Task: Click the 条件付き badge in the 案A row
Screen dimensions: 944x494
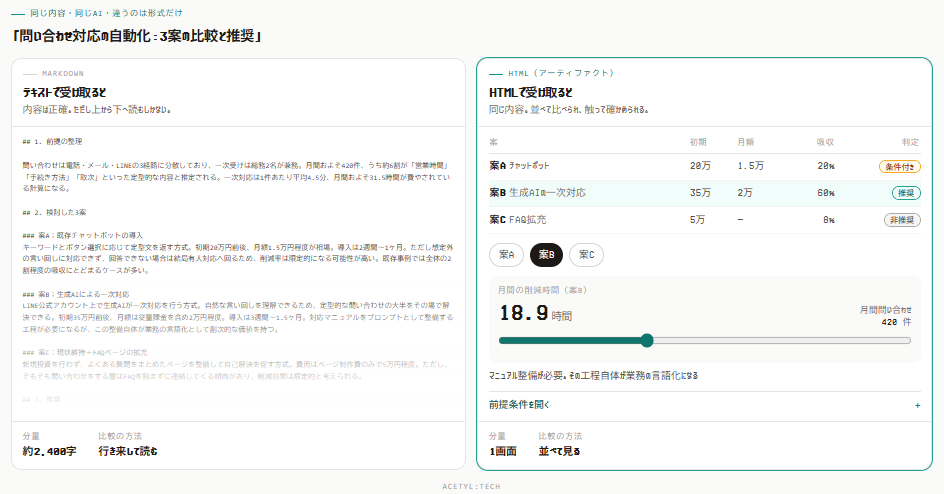Action: [x=899, y=167]
